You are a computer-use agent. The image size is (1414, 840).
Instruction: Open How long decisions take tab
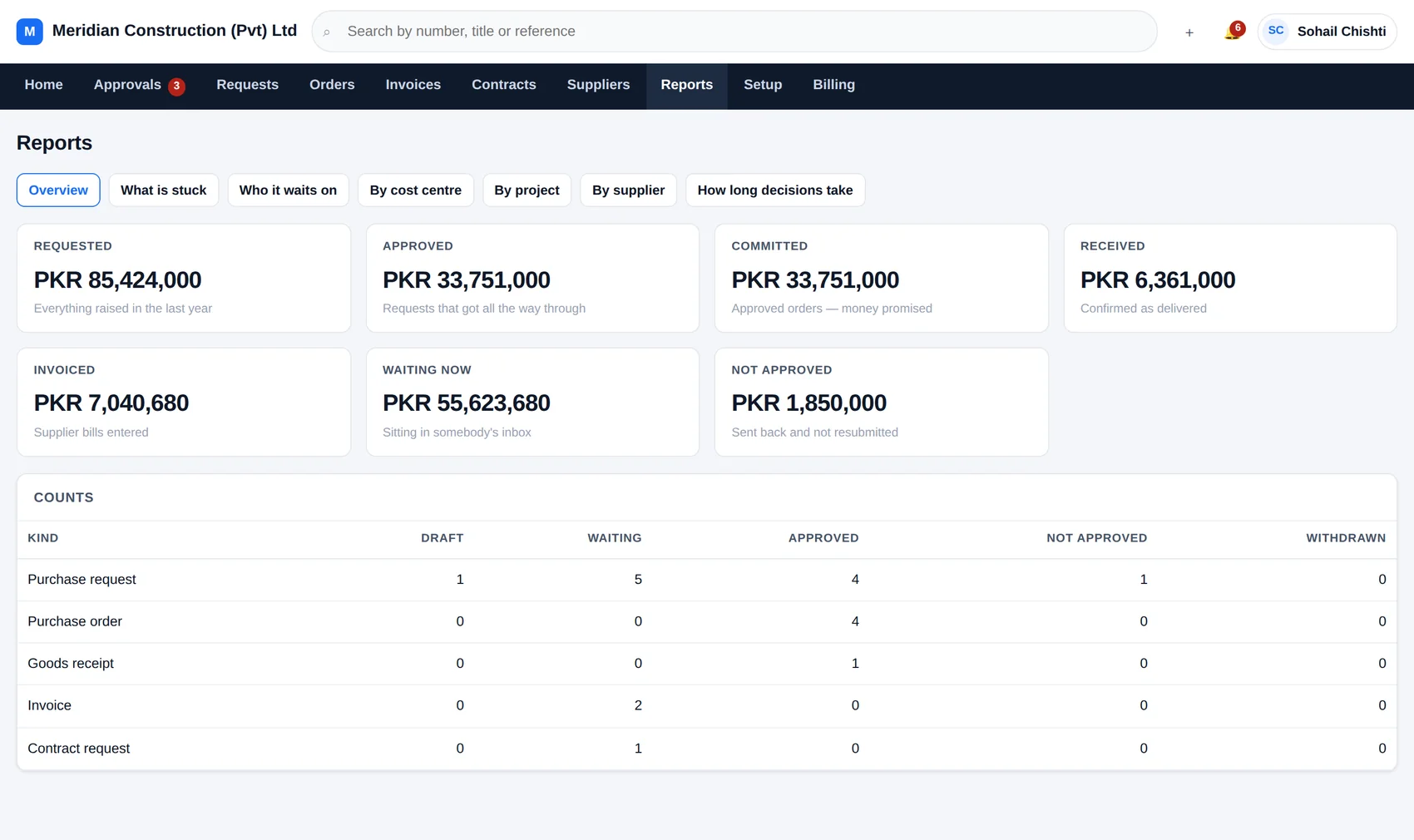(x=775, y=190)
